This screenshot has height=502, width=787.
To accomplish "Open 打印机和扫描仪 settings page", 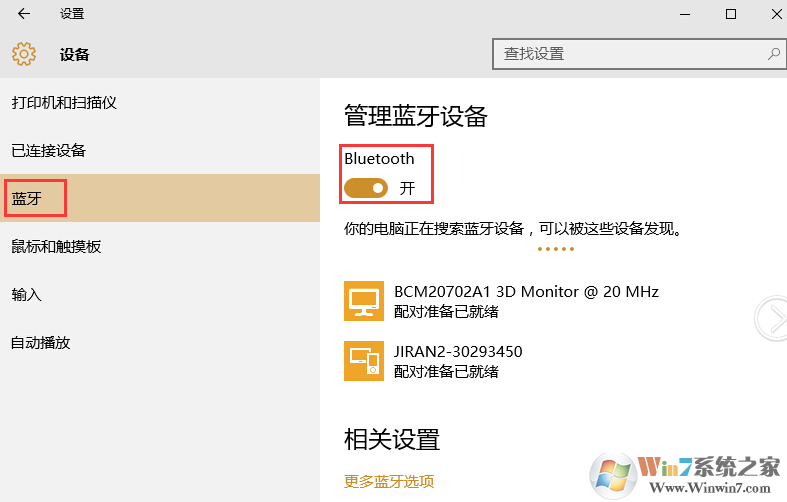I will (64, 103).
